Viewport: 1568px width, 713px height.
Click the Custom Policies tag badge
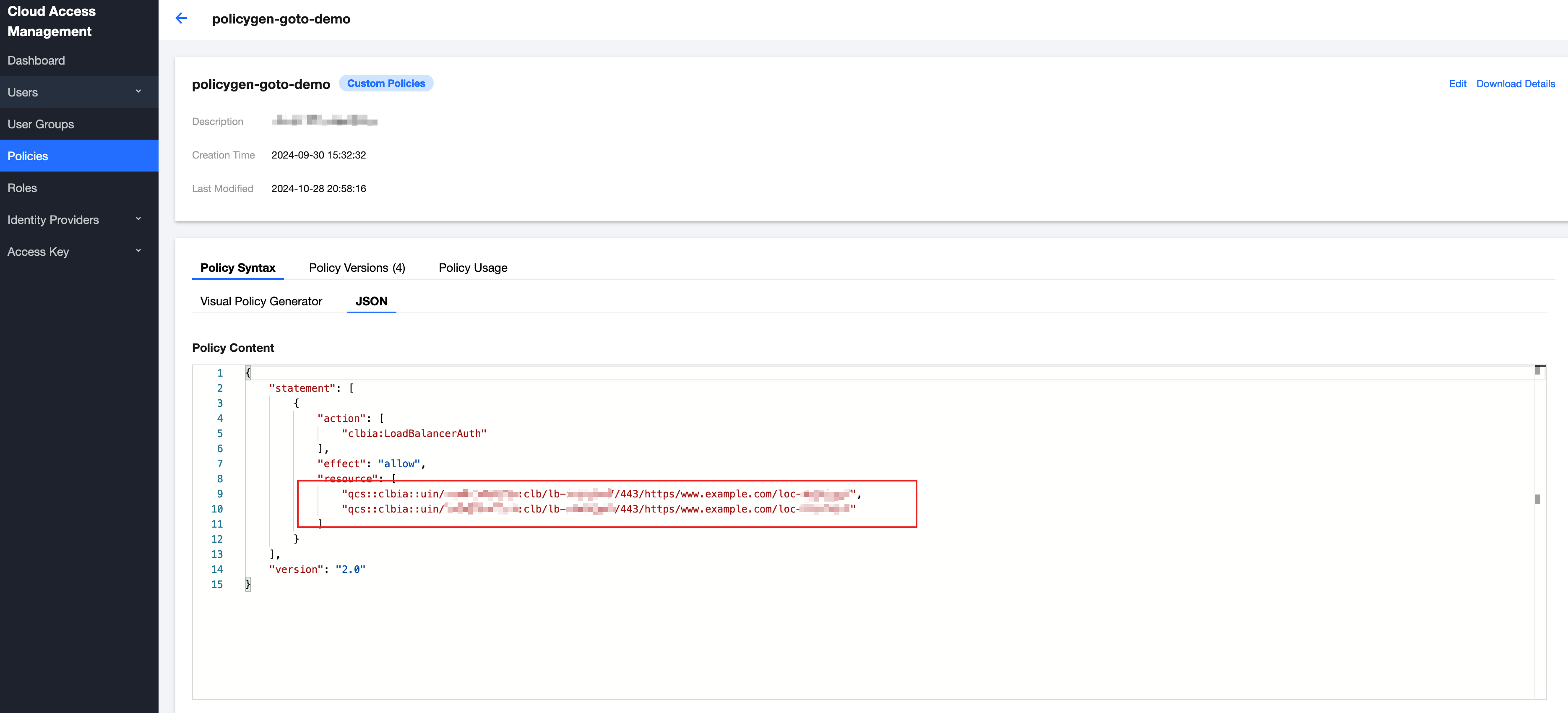point(386,83)
